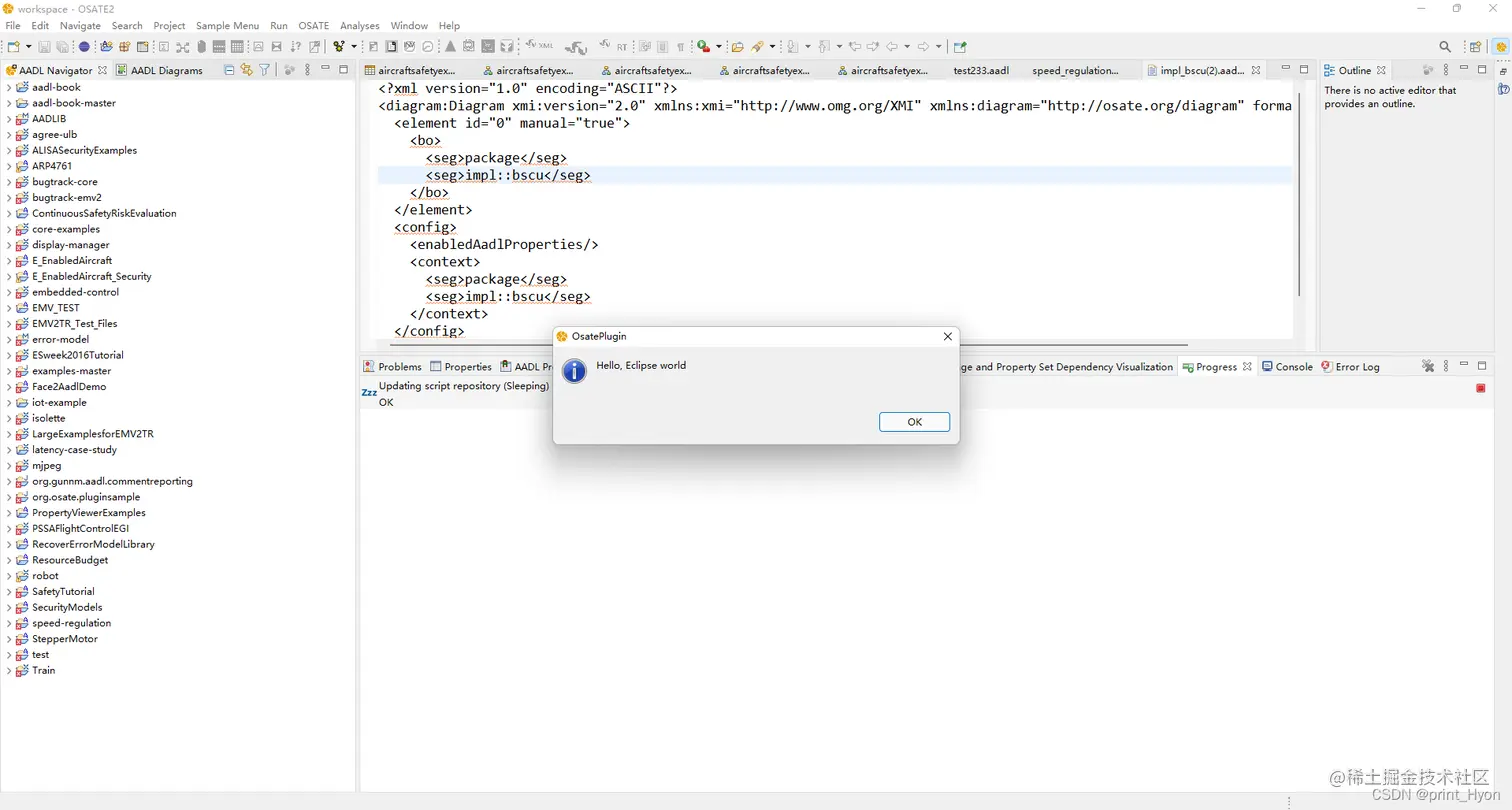Select the Train project
The image size is (1512, 810).
pyautogui.click(x=43, y=671)
